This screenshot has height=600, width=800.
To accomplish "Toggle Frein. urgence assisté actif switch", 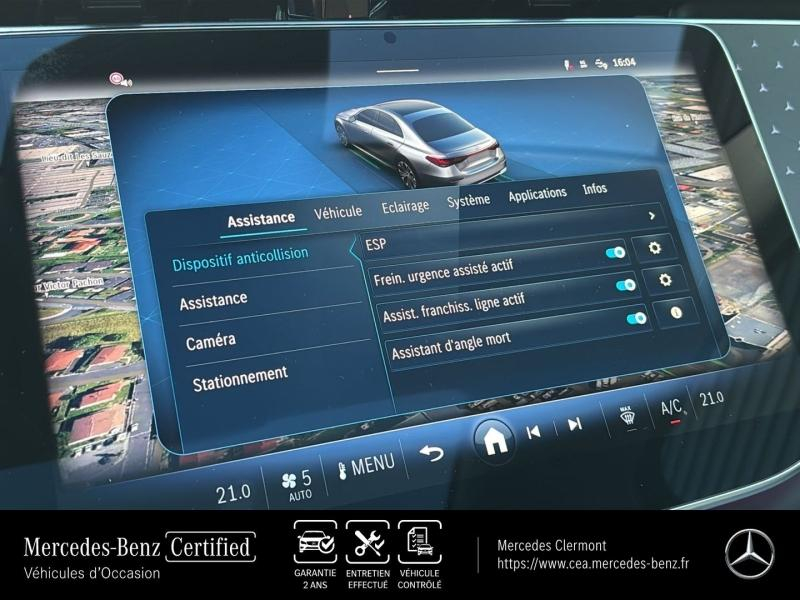I will point(616,253).
